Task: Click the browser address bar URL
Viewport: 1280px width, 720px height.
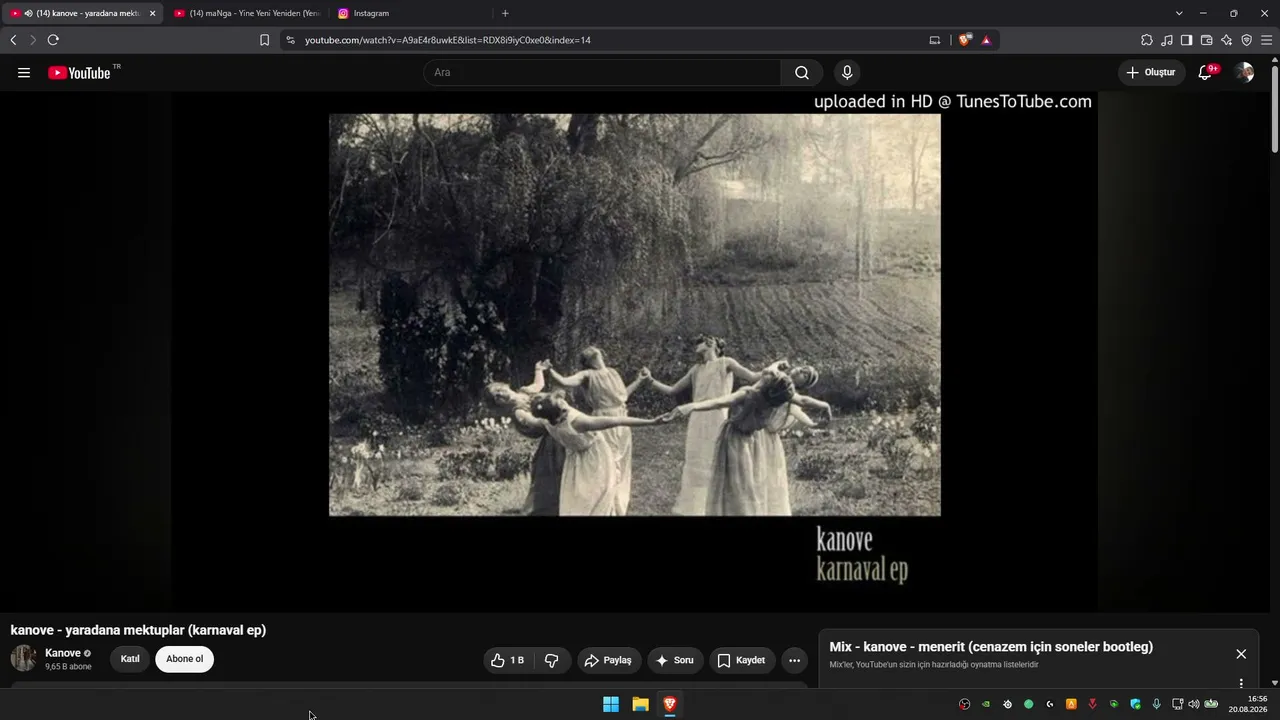Action: point(448,40)
